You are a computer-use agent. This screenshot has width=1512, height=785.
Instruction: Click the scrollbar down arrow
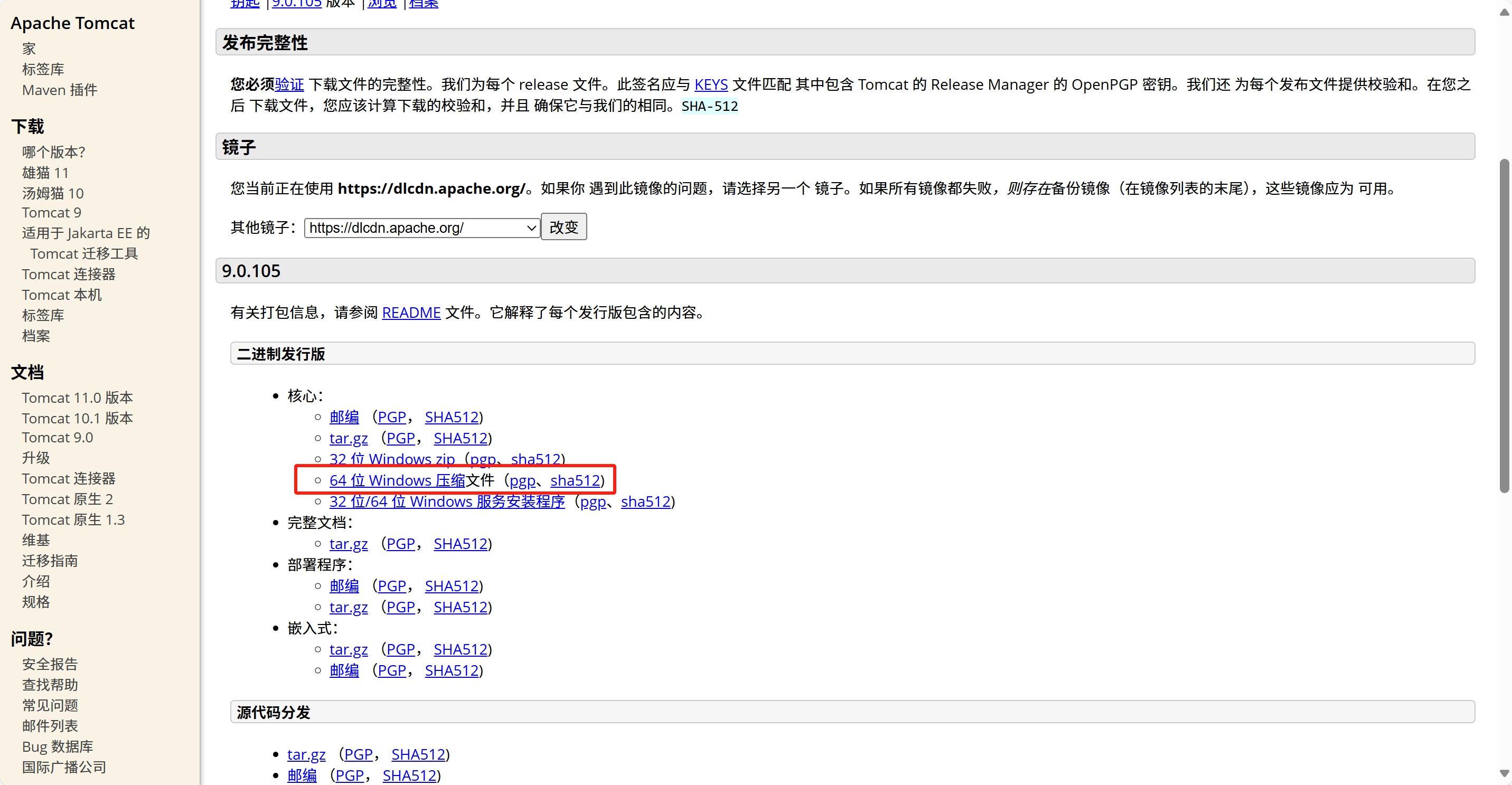click(1505, 774)
